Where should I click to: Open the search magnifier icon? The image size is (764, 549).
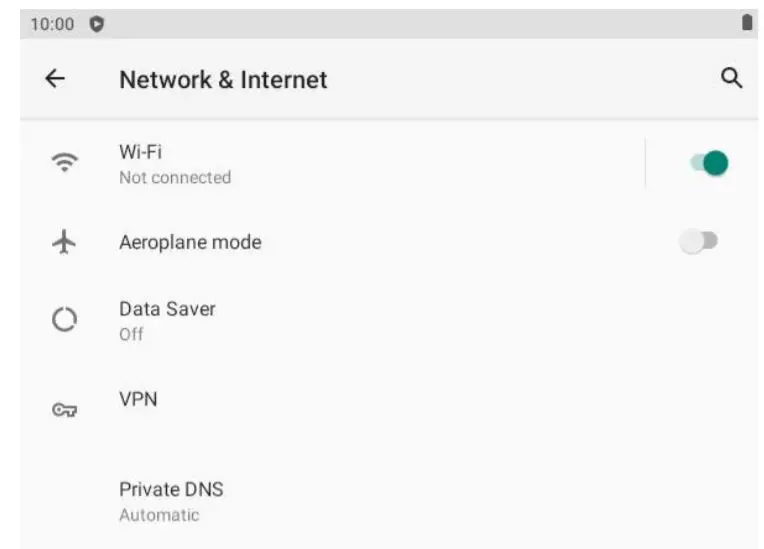(x=731, y=78)
